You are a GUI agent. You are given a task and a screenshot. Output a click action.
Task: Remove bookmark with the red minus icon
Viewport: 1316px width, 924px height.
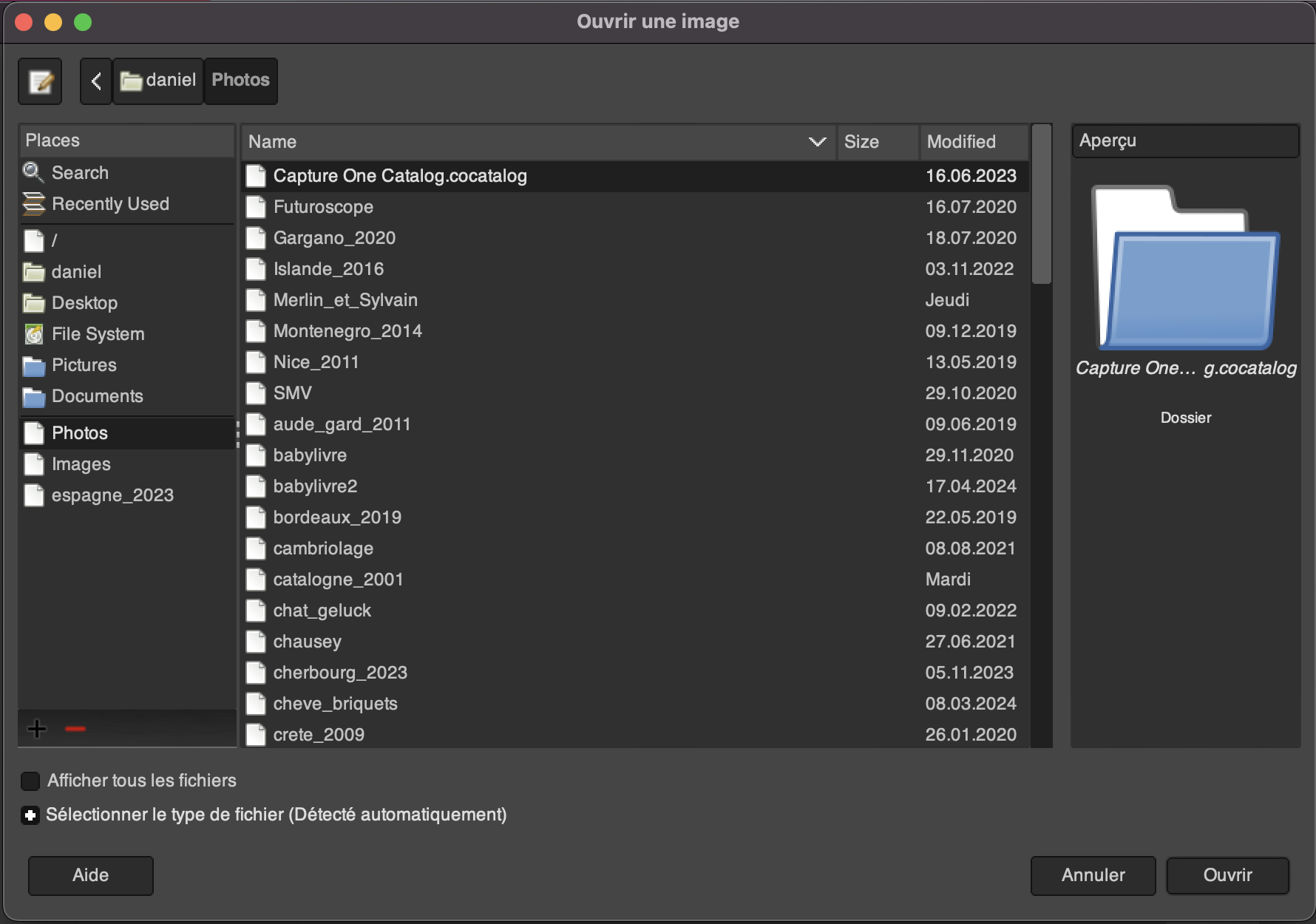click(x=75, y=729)
